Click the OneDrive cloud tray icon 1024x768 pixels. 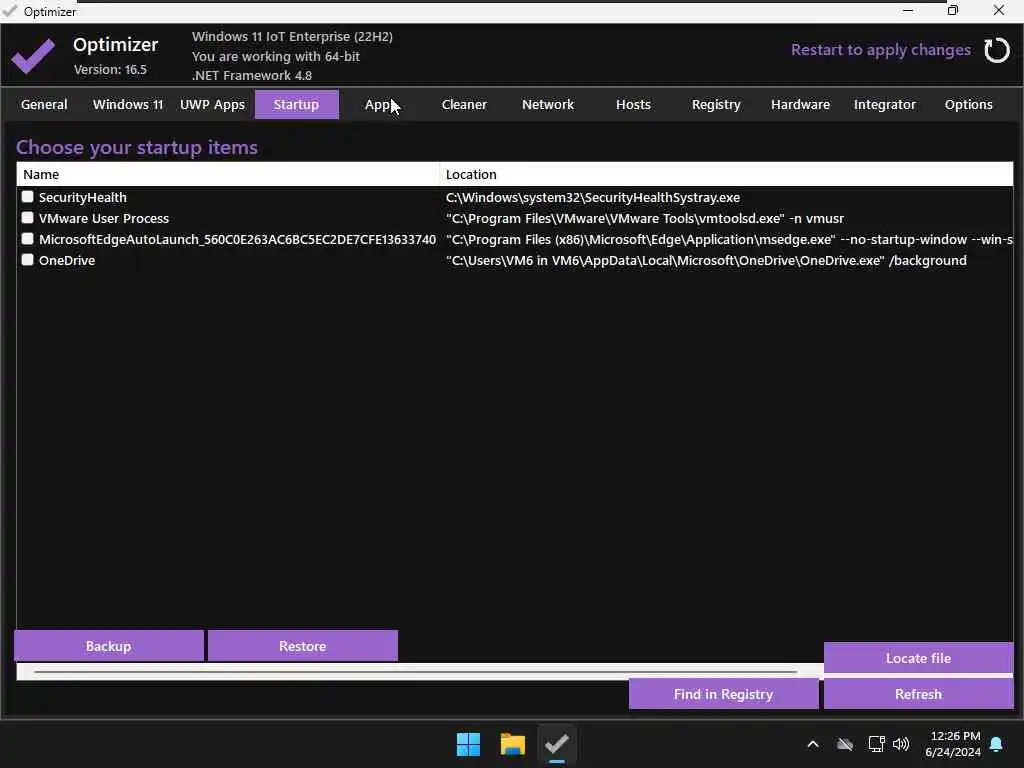pyautogui.click(x=845, y=744)
